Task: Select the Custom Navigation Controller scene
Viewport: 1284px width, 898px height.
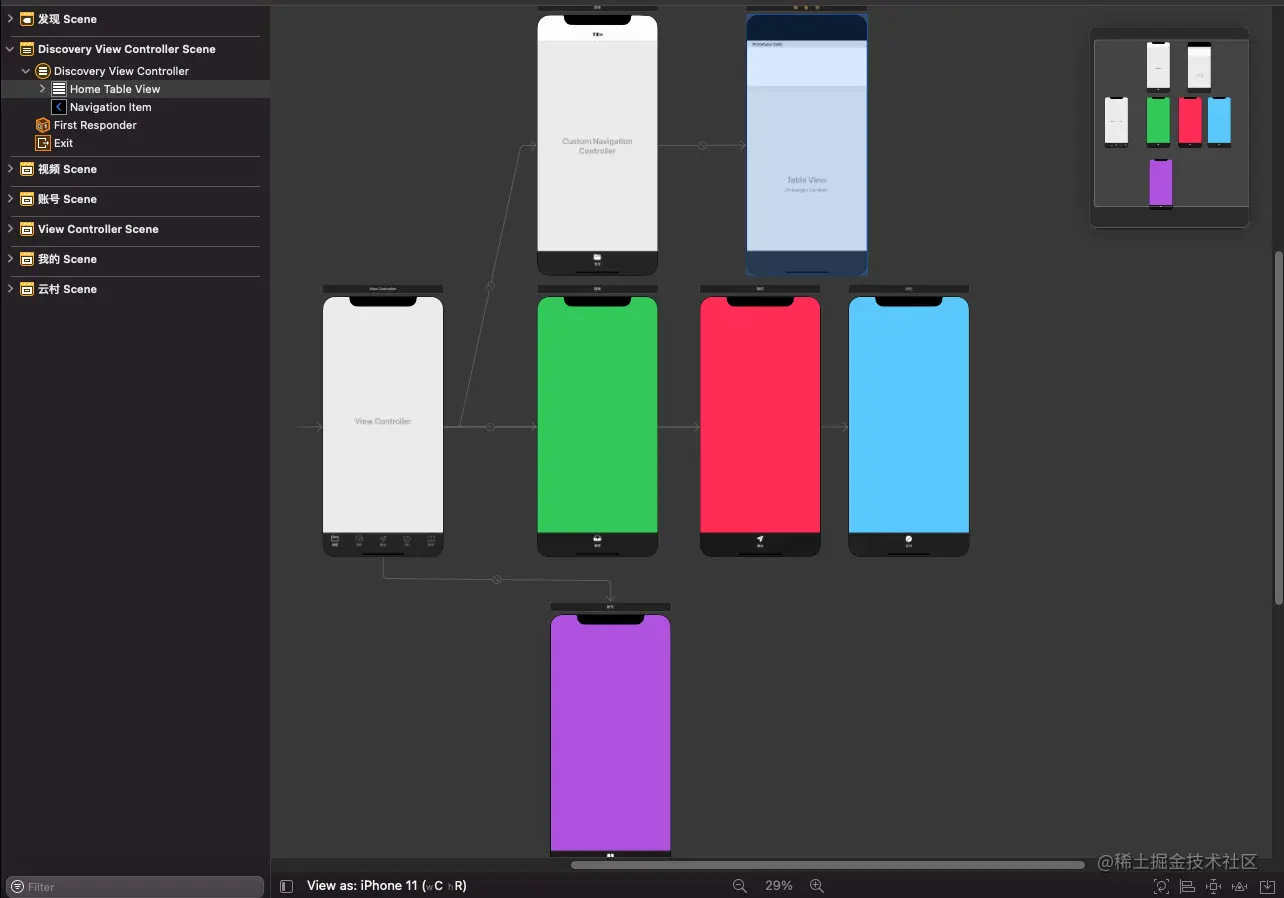Action: click(597, 146)
